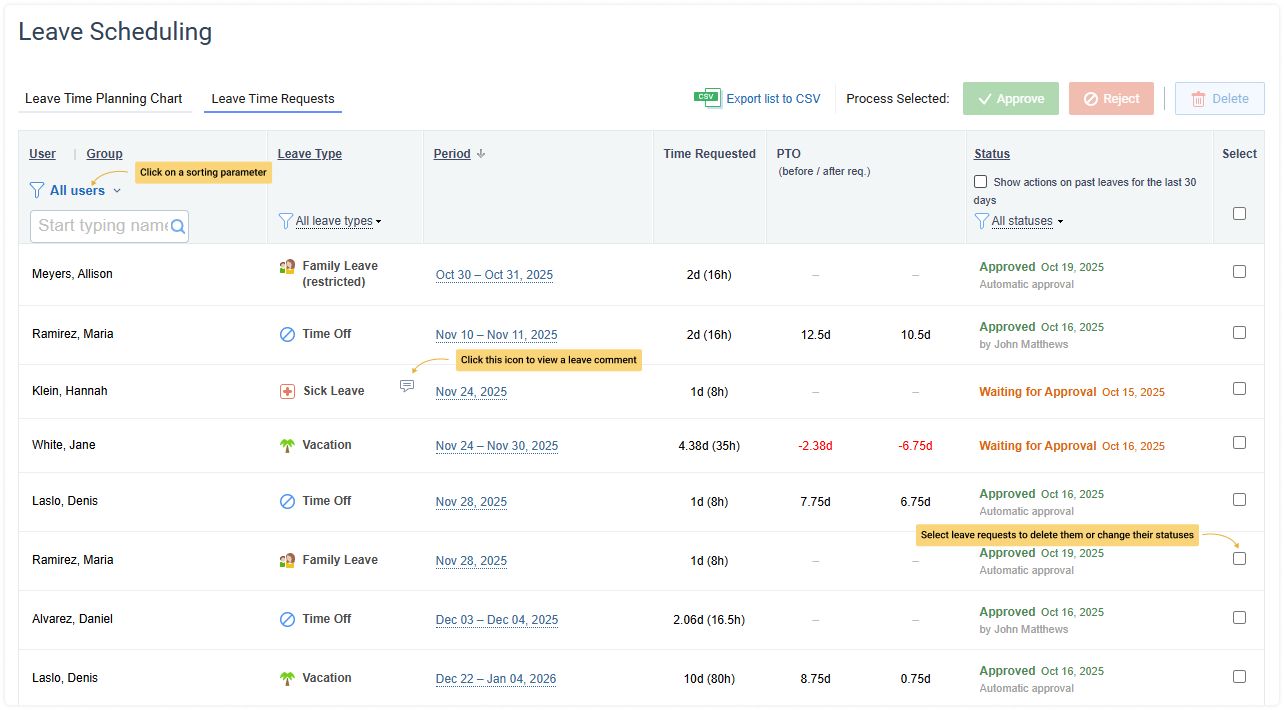Click the CSV export icon
Viewport: 1284px width, 710px height.
click(707, 98)
